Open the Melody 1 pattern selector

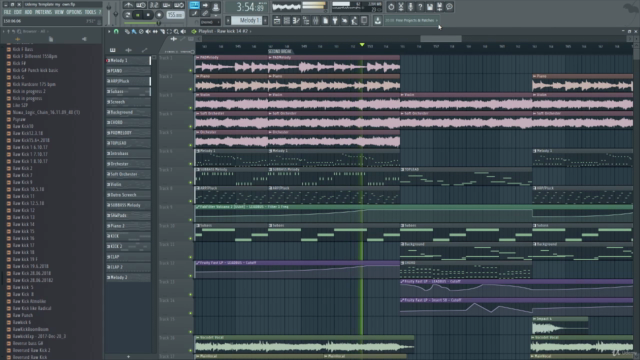coord(247,20)
